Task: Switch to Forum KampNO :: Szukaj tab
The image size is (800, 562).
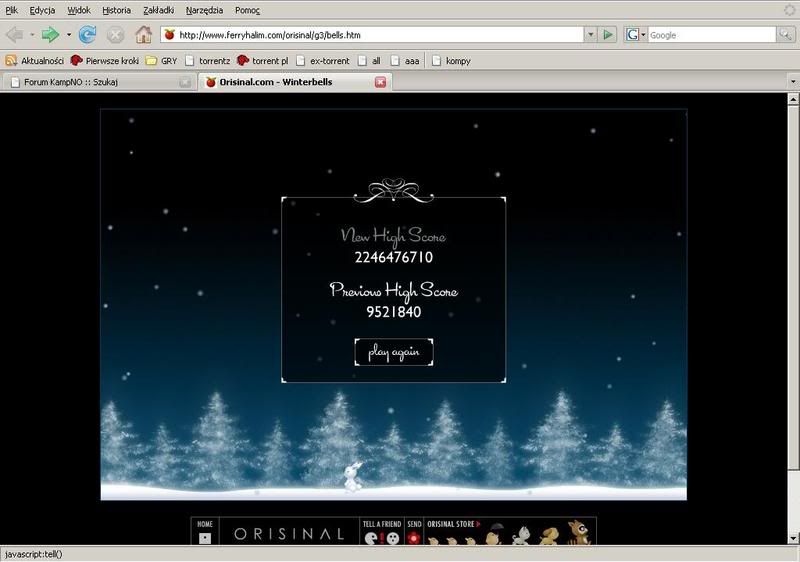Action: [x=97, y=82]
